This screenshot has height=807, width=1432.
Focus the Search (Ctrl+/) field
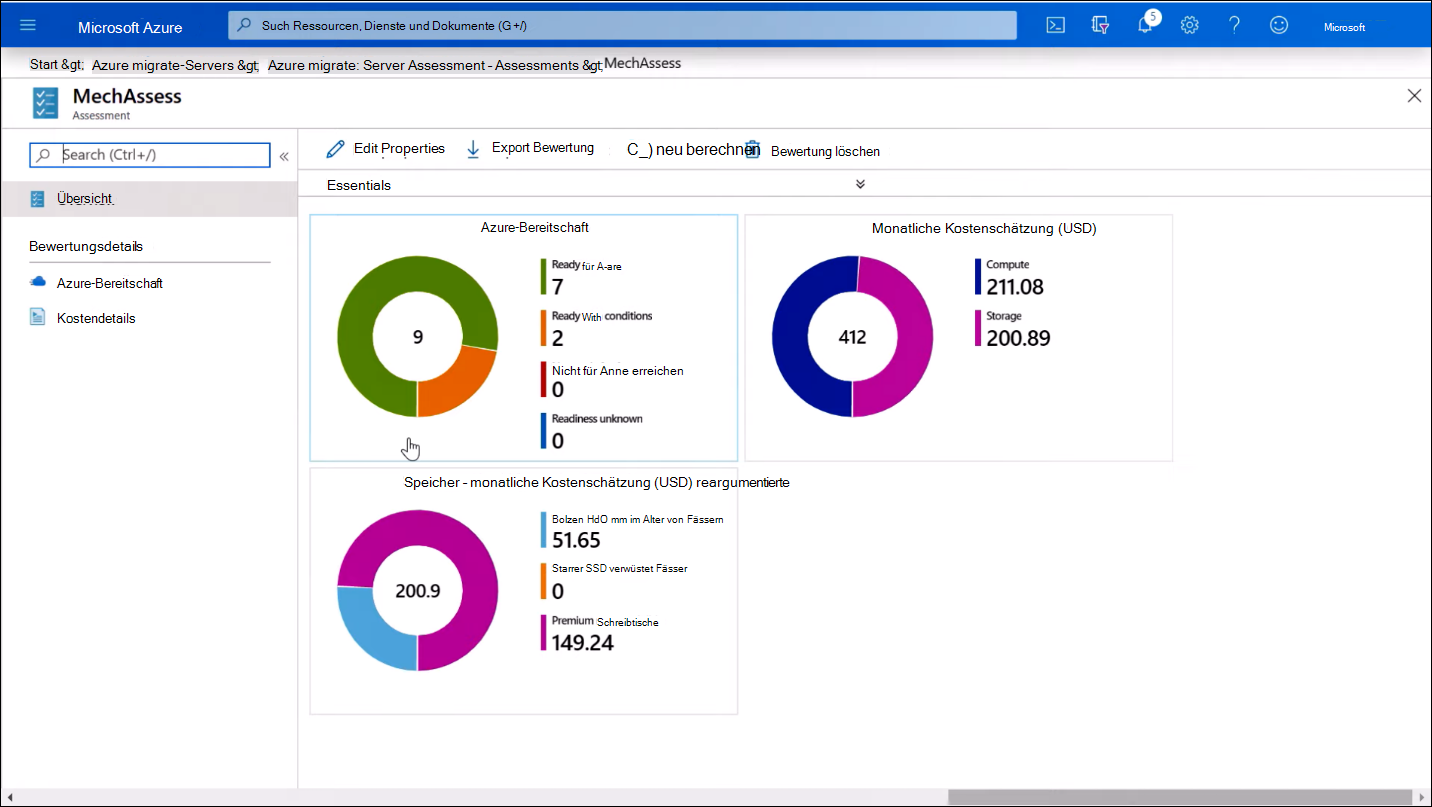(150, 155)
